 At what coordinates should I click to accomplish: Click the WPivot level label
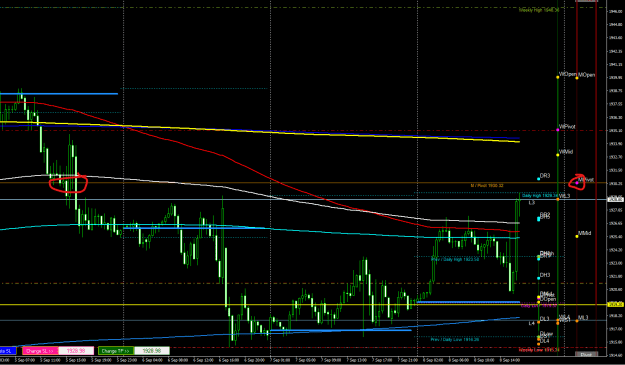point(567,127)
